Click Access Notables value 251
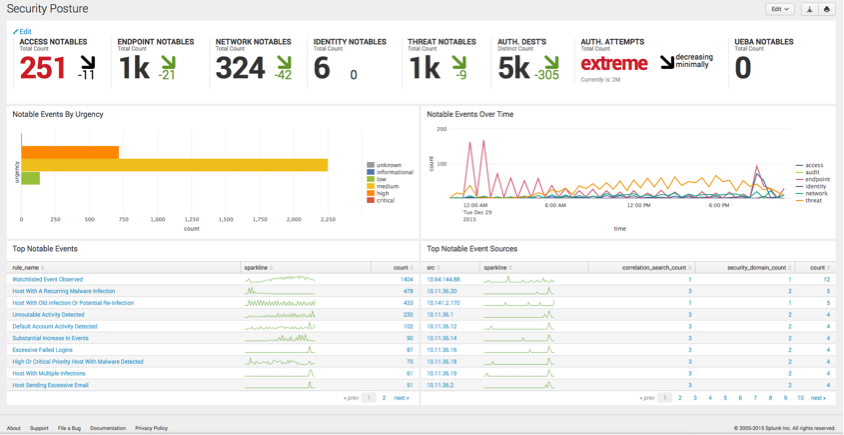 43,68
